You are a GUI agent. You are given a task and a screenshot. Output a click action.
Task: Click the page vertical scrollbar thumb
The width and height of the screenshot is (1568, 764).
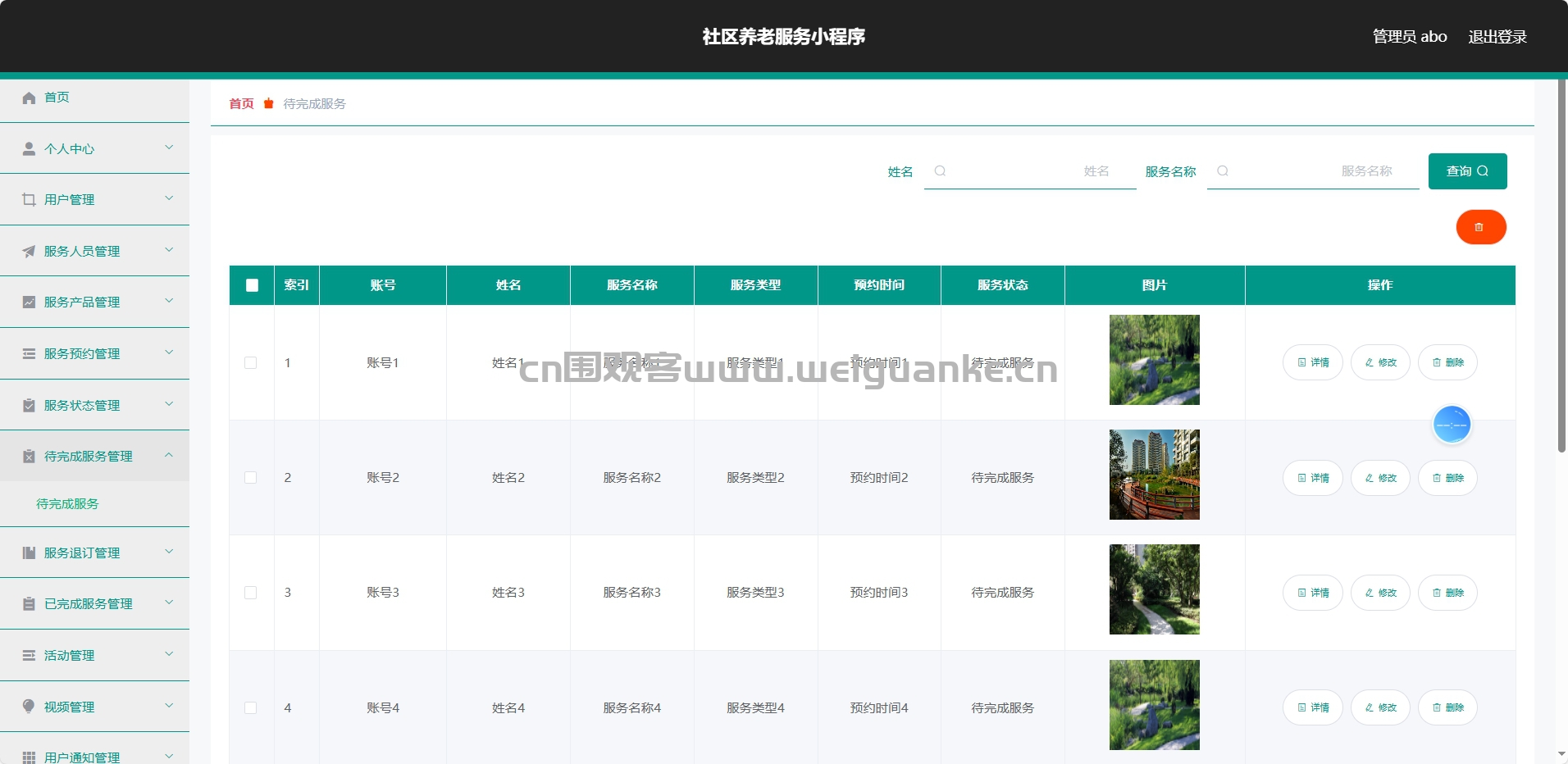(x=1561, y=265)
